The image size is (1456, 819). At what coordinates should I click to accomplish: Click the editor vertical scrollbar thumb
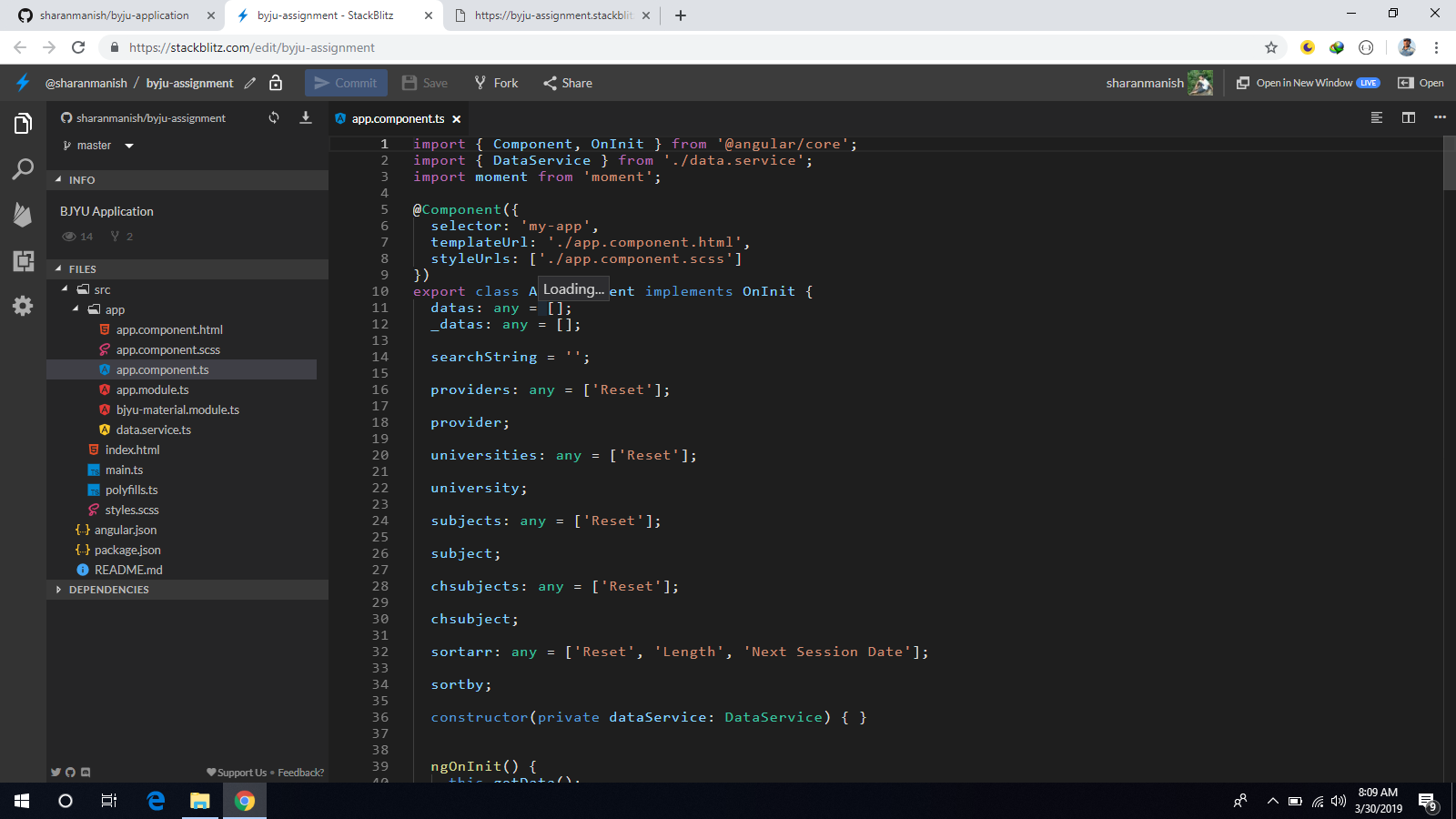click(x=1450, y=164)
